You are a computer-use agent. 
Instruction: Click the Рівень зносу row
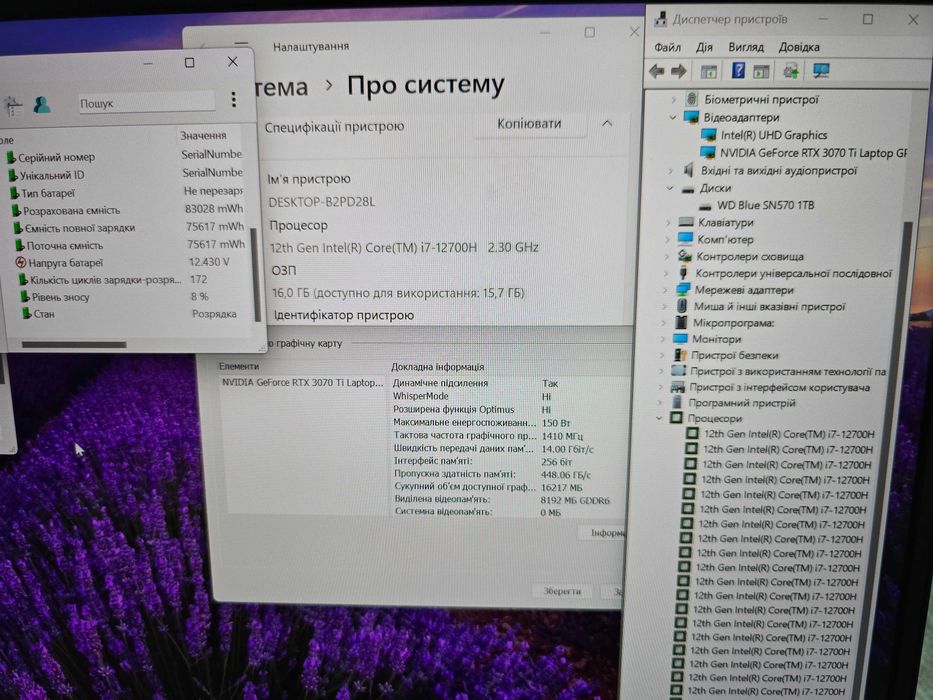pos(133,297)
